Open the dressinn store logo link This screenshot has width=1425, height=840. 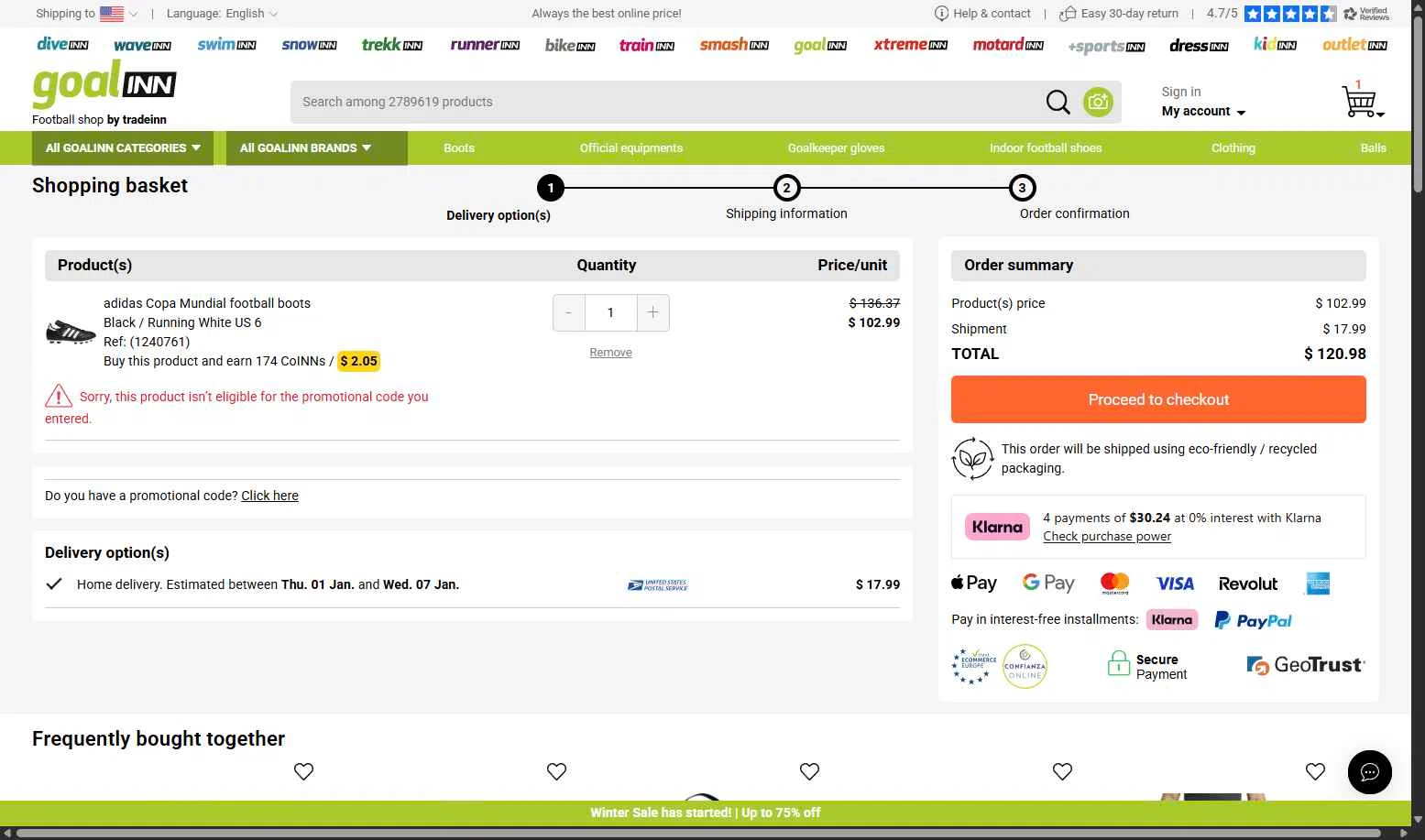(x=1199, y=45)
